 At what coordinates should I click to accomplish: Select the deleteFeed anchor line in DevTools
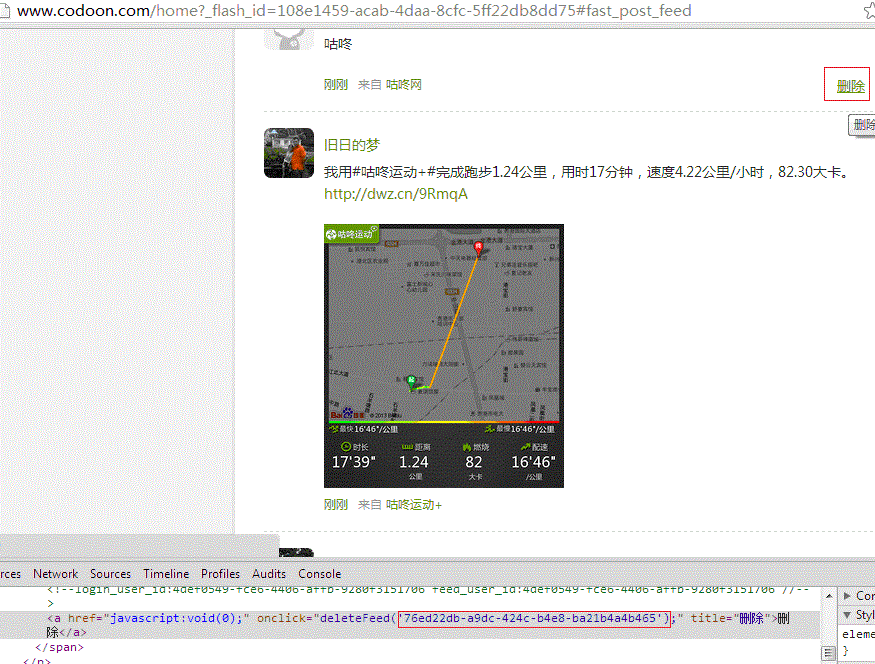tap(410, 625)
